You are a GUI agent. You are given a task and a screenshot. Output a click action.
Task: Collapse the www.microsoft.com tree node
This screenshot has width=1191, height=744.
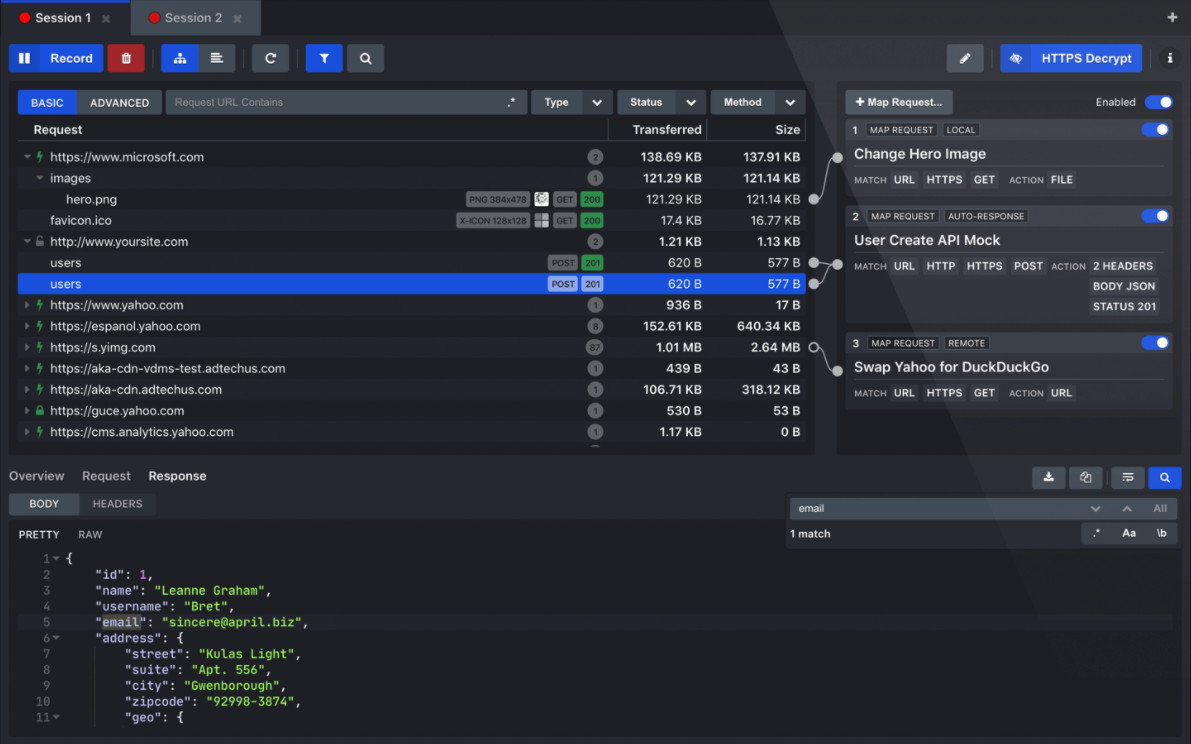tap(27, 157)
